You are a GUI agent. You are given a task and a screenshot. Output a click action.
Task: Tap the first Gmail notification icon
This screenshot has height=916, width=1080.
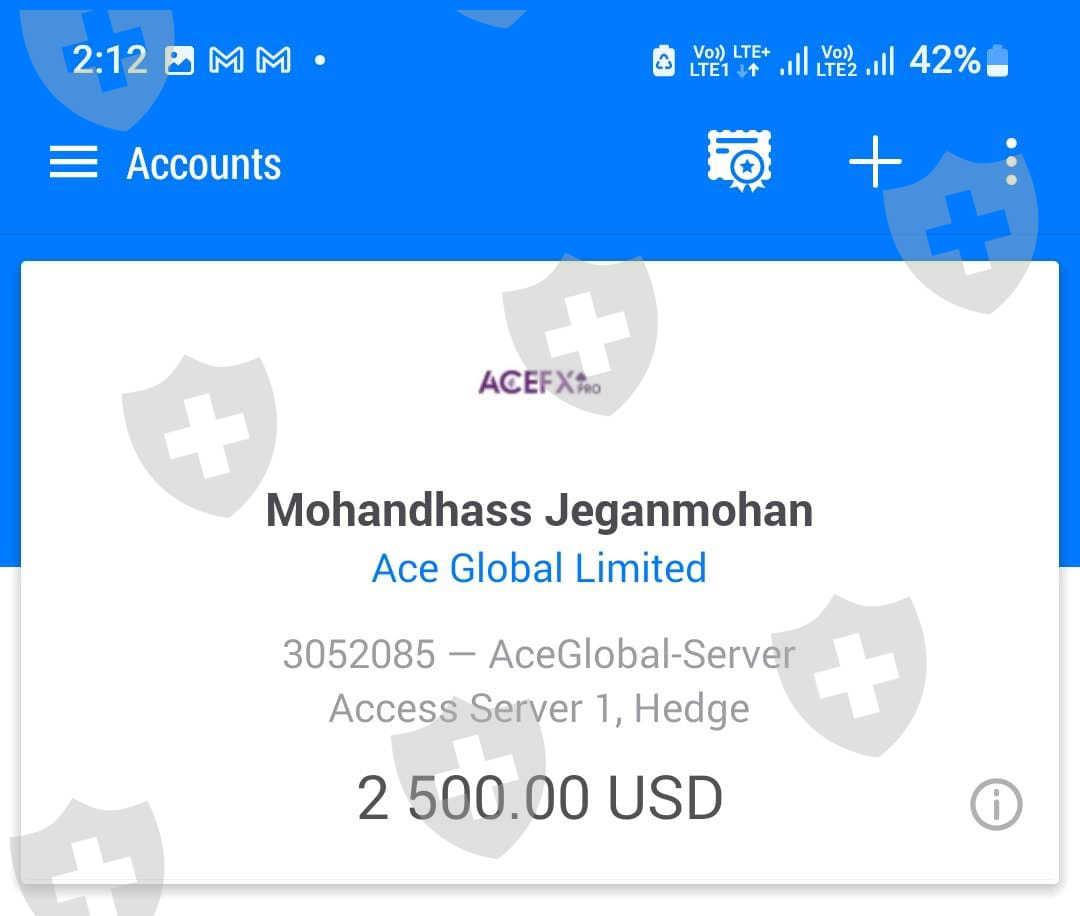tap(227, 61)
